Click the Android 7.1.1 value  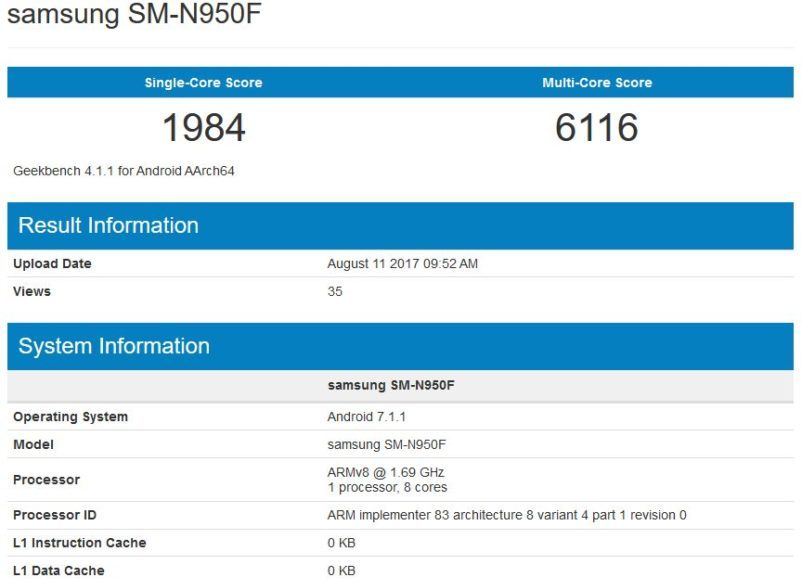[x=367, y=417]
